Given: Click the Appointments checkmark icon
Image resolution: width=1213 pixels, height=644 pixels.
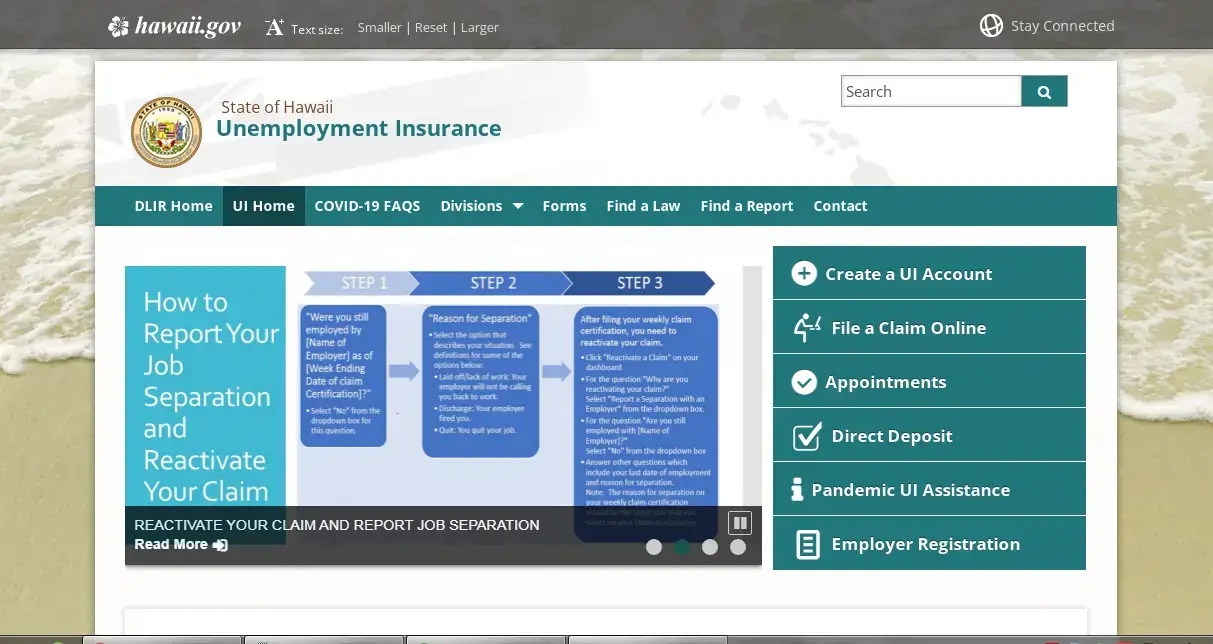Looking at the screenshot, I should pos(805,381).
